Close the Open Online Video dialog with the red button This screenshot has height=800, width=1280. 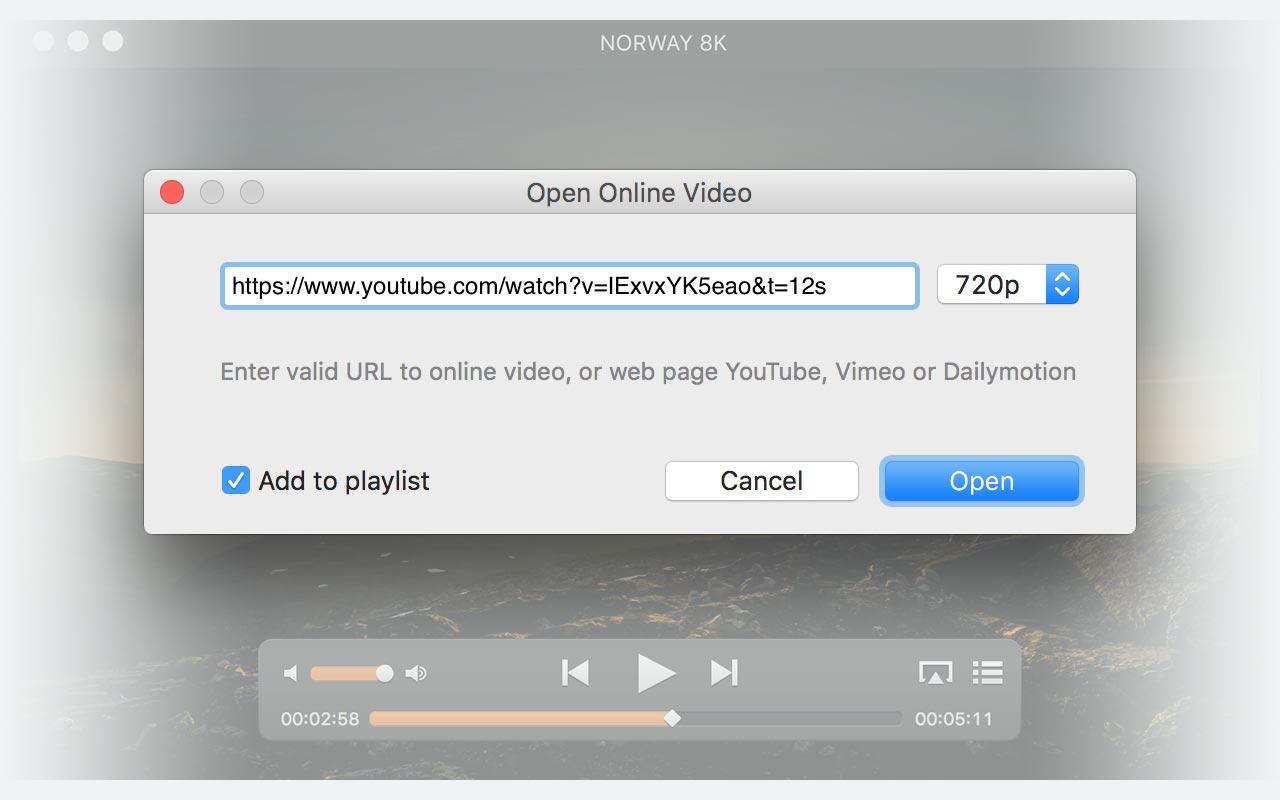coord(172,192)
